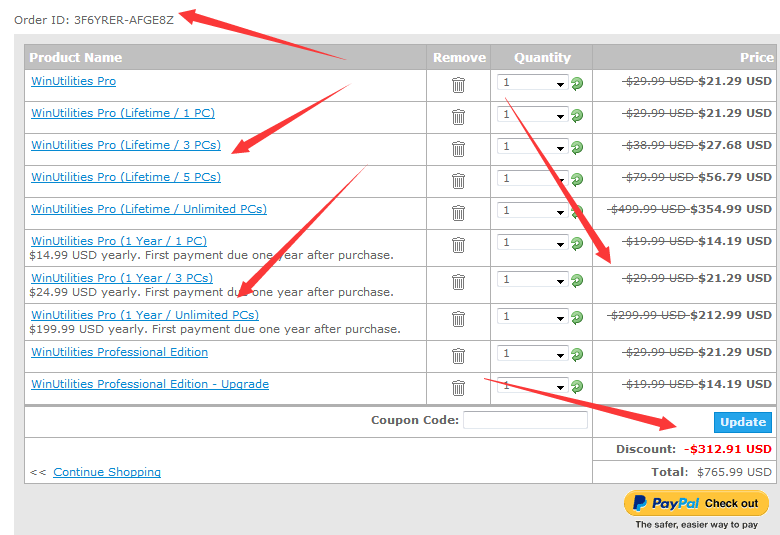This screenshot has width=780, height=535.
Task: Open quantity dropdown for 1 Year / 1 PC
Action: pos(532,242)
